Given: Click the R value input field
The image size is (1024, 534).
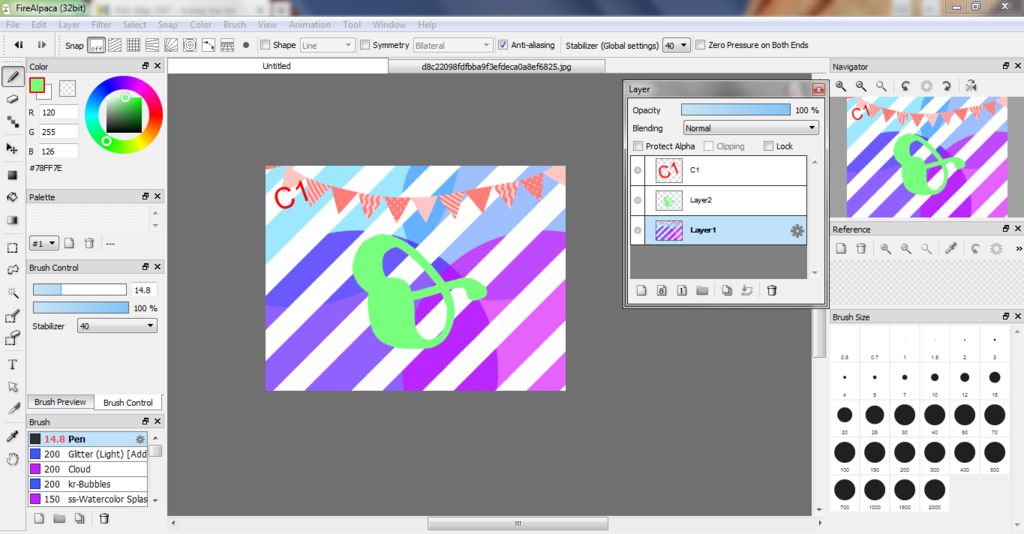Looking at the screenshot, I should pos(58,112).
